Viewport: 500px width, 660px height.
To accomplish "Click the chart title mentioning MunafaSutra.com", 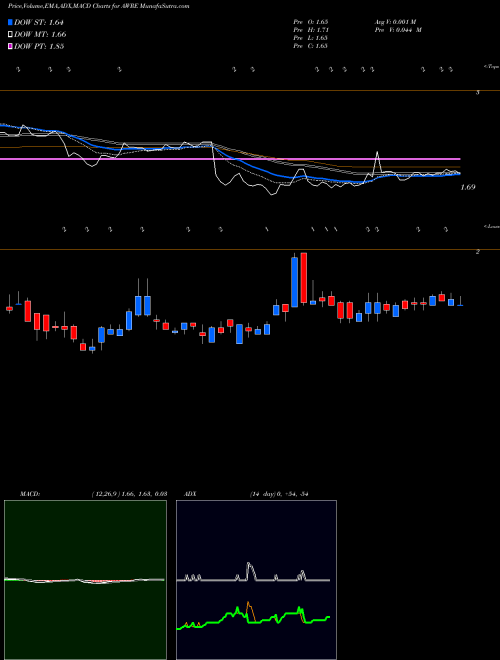I will (x=98, y=6).
